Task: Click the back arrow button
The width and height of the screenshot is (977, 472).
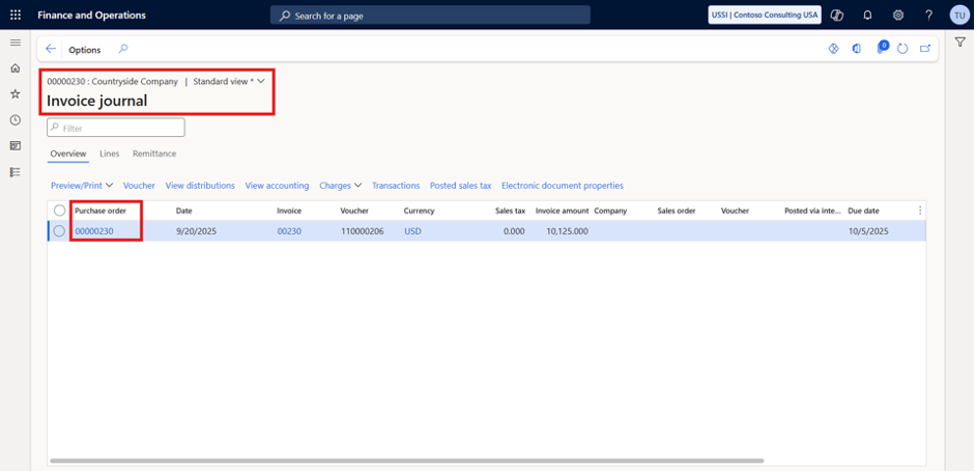Action: click(x=51, y=49)
